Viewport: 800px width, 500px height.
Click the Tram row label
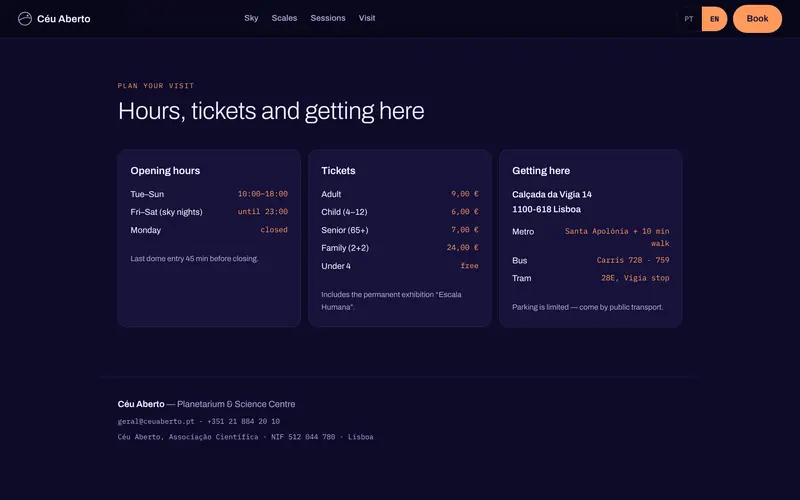(x=521, y=279)
